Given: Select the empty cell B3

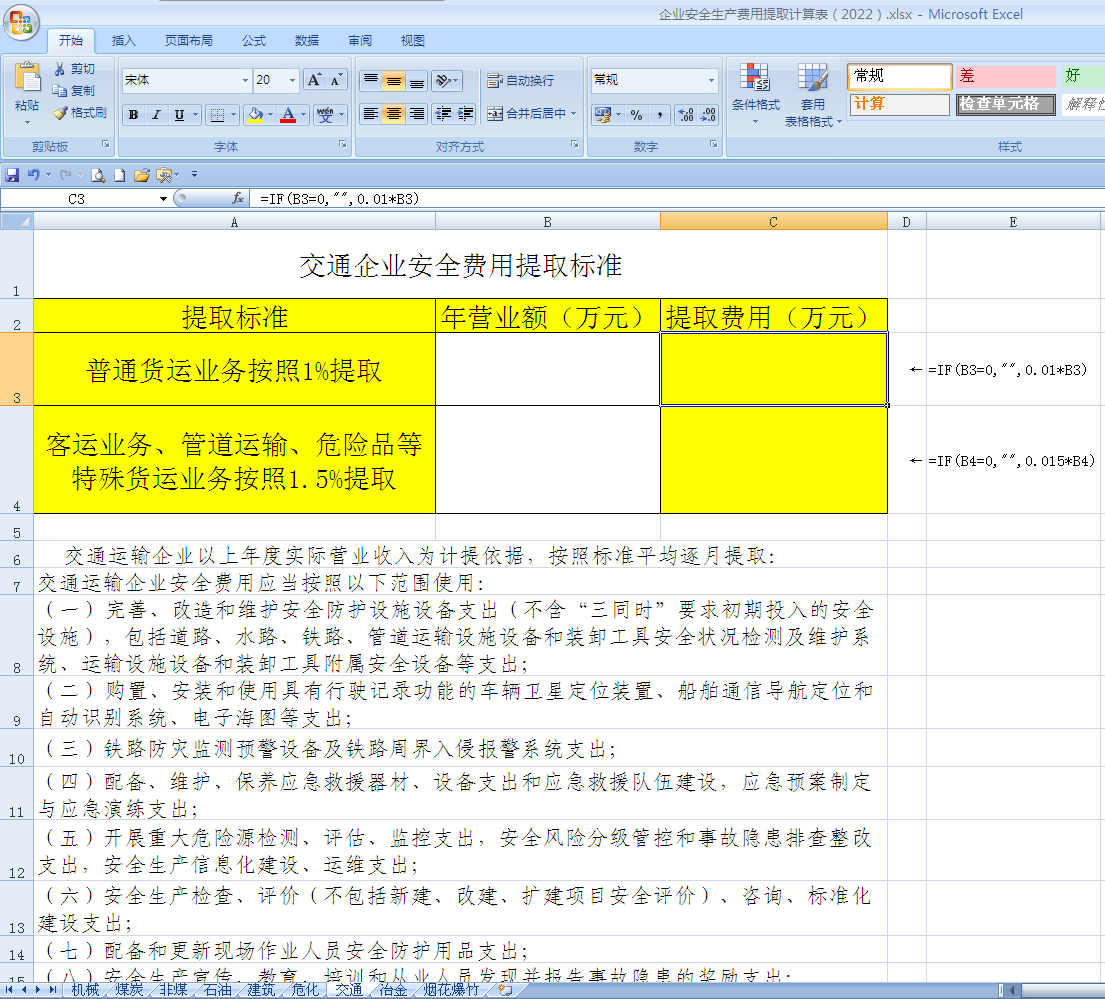Looking at the screenshot, I should pos(548,369).
